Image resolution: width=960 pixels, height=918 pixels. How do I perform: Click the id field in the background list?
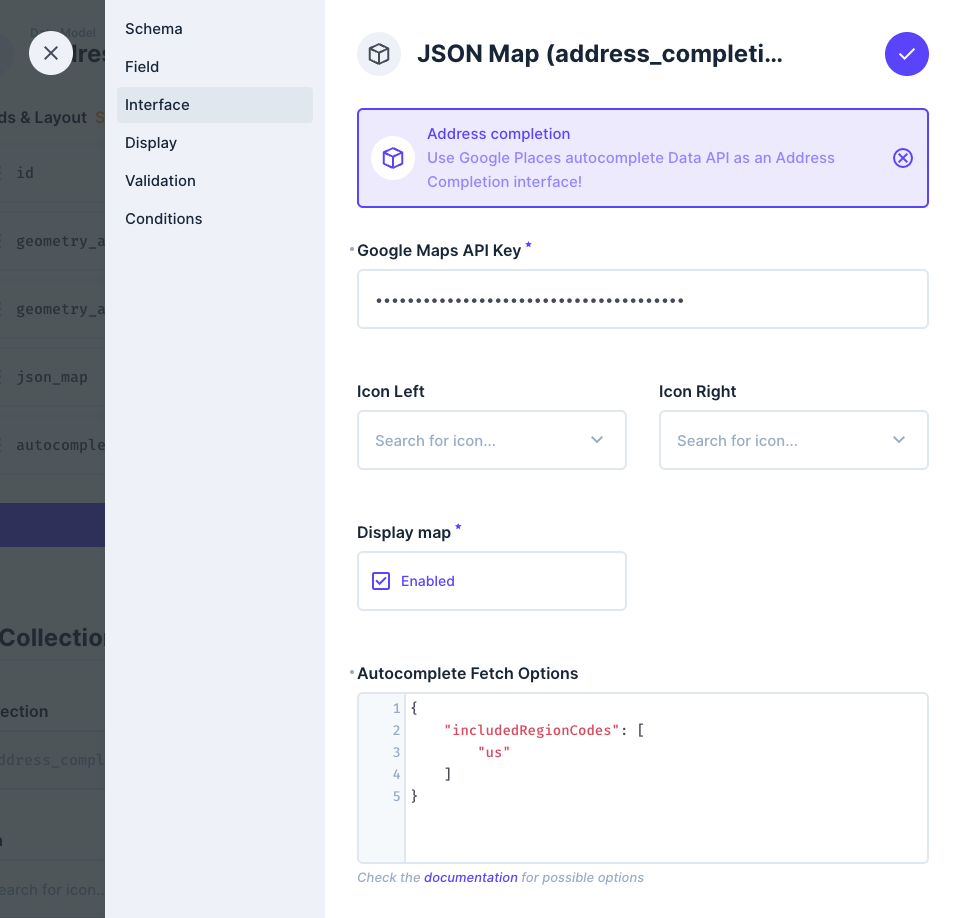click(x=25, y=173)
